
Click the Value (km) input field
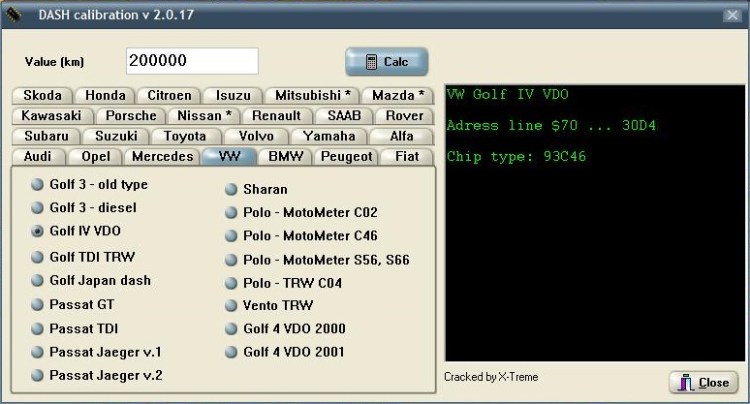click(x=192, y=61)
